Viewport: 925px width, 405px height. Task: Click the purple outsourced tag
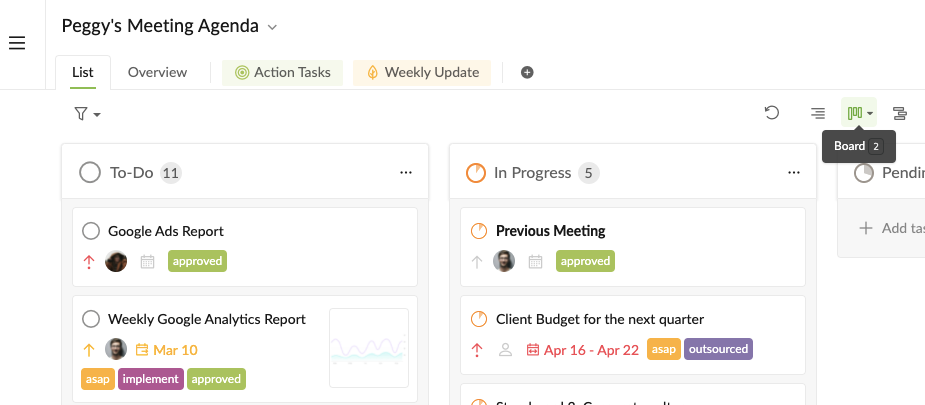coord(718,349)
